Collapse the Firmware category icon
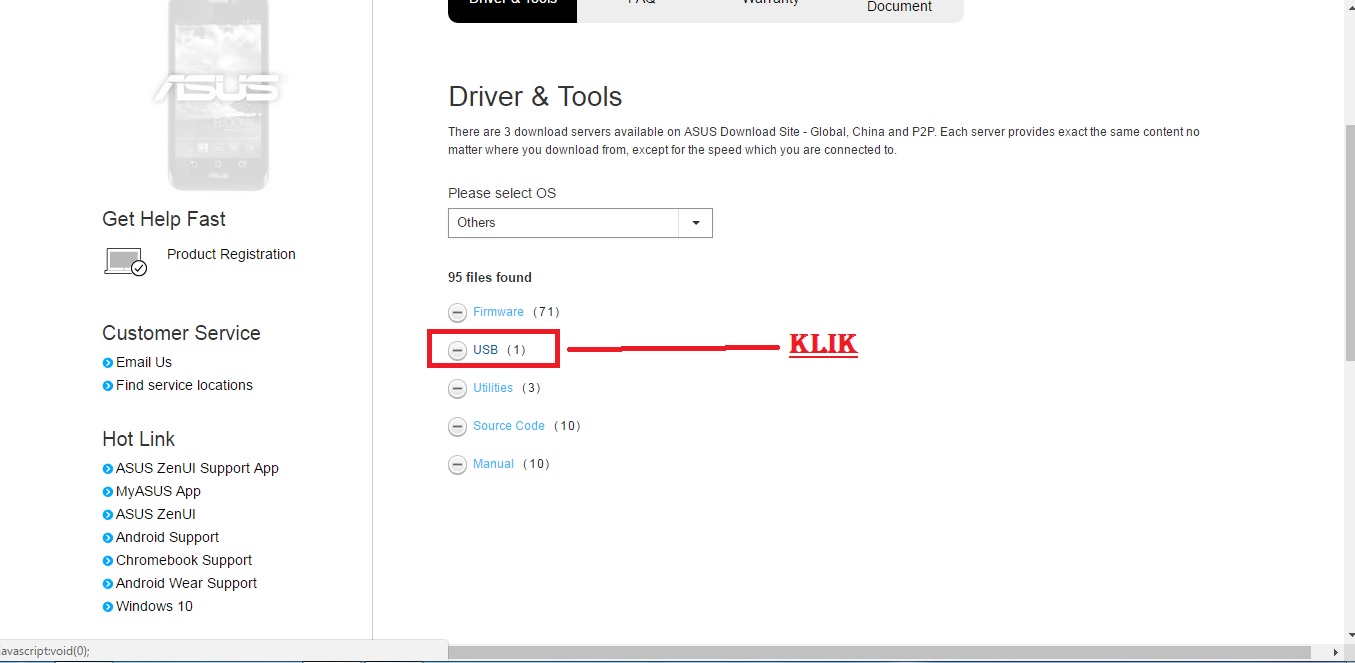Viewport: 1355px width, 663px height. point(457,312)
